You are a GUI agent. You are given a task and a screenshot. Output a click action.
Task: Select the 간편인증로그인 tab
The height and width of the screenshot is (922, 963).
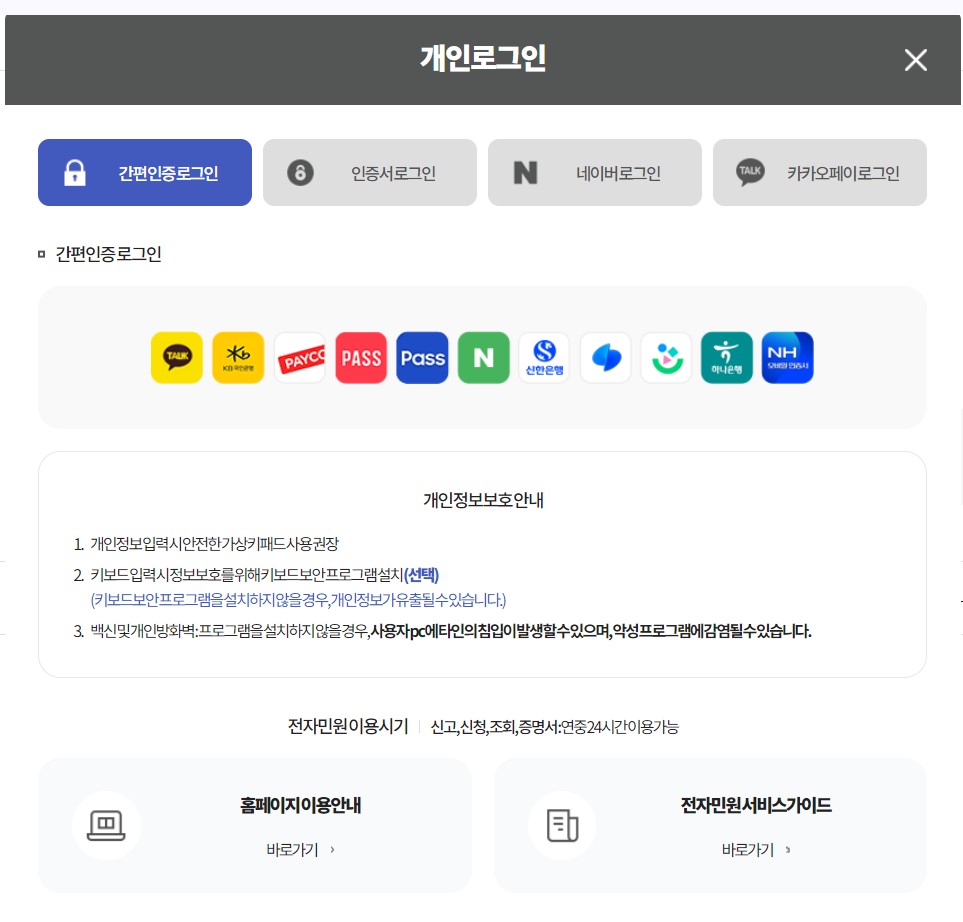tap(144, 172)
